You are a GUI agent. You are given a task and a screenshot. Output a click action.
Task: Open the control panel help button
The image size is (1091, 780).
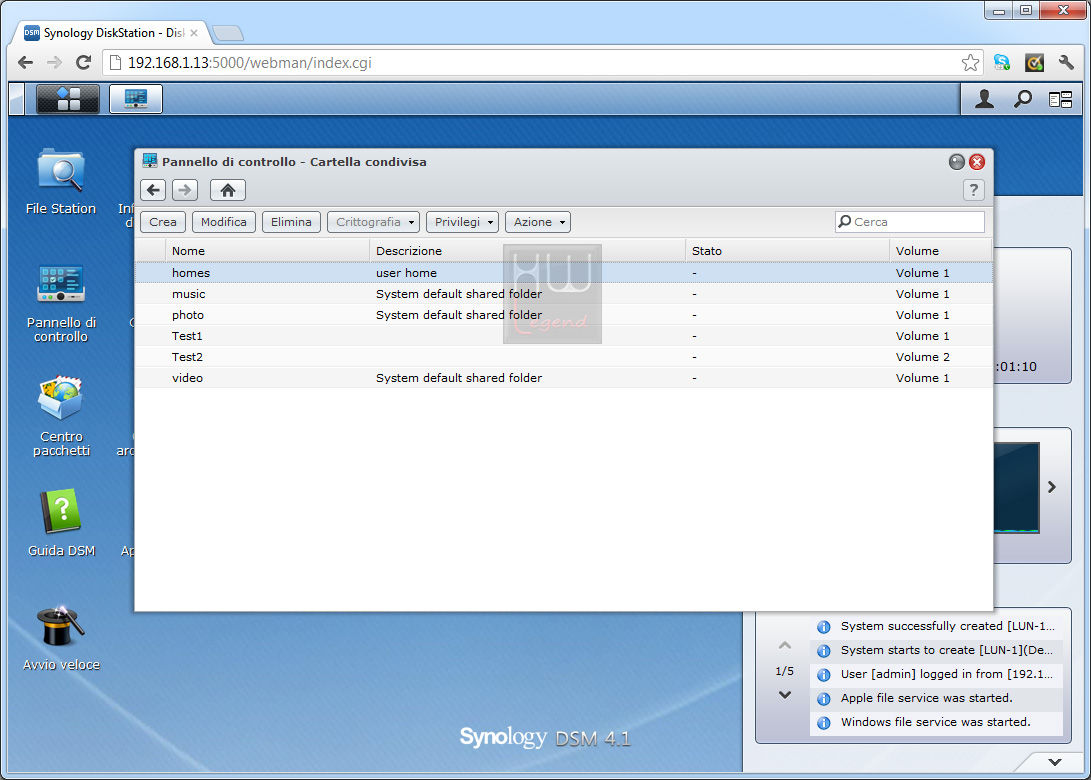coord(973,190)
